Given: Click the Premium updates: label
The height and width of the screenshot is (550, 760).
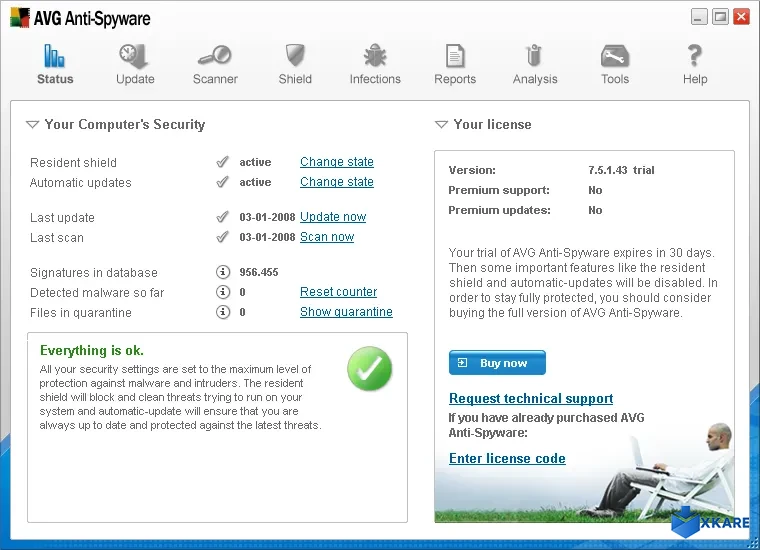Looking at the screenshot, I should [x=499, y=210].
